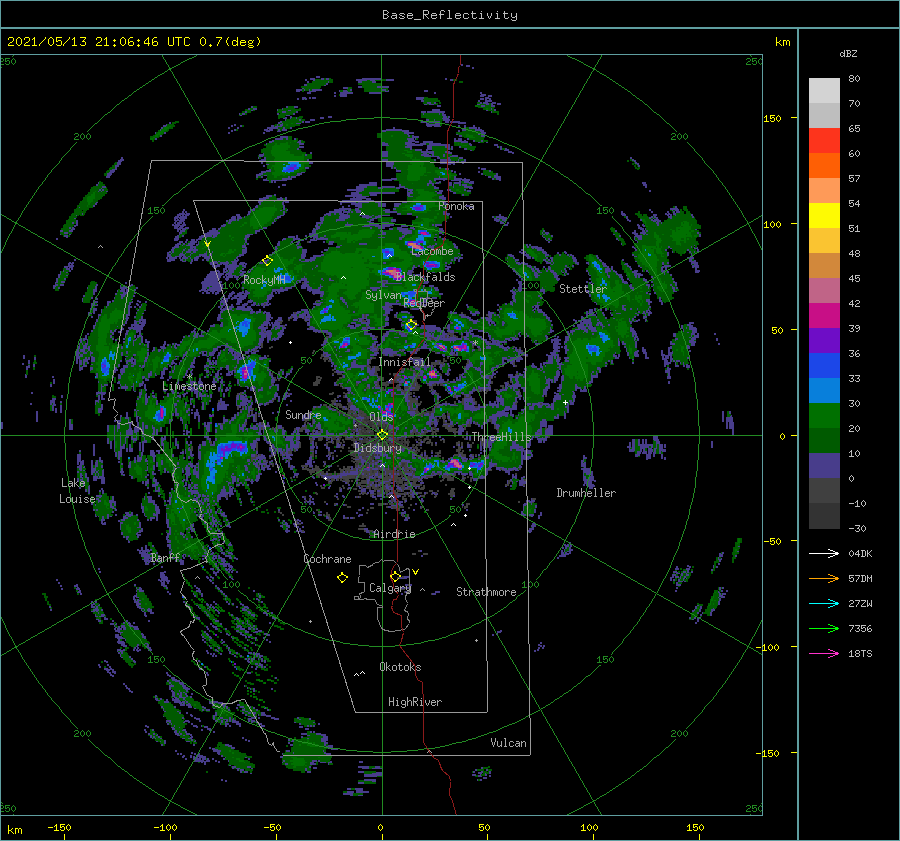Click the Ponoka label
The image size is (900, 841).
coord(456,206)
